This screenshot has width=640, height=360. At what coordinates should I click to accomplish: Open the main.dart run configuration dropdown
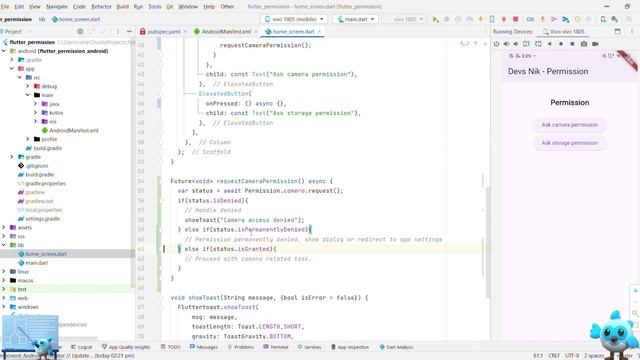tap(356, 19)
